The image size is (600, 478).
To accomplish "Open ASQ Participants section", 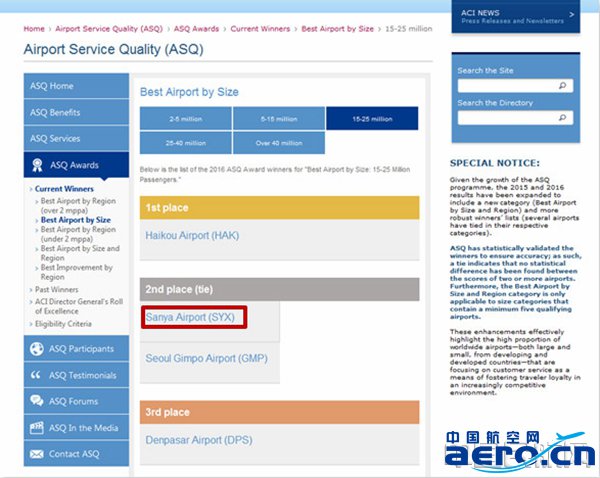I will pos(76,349).
